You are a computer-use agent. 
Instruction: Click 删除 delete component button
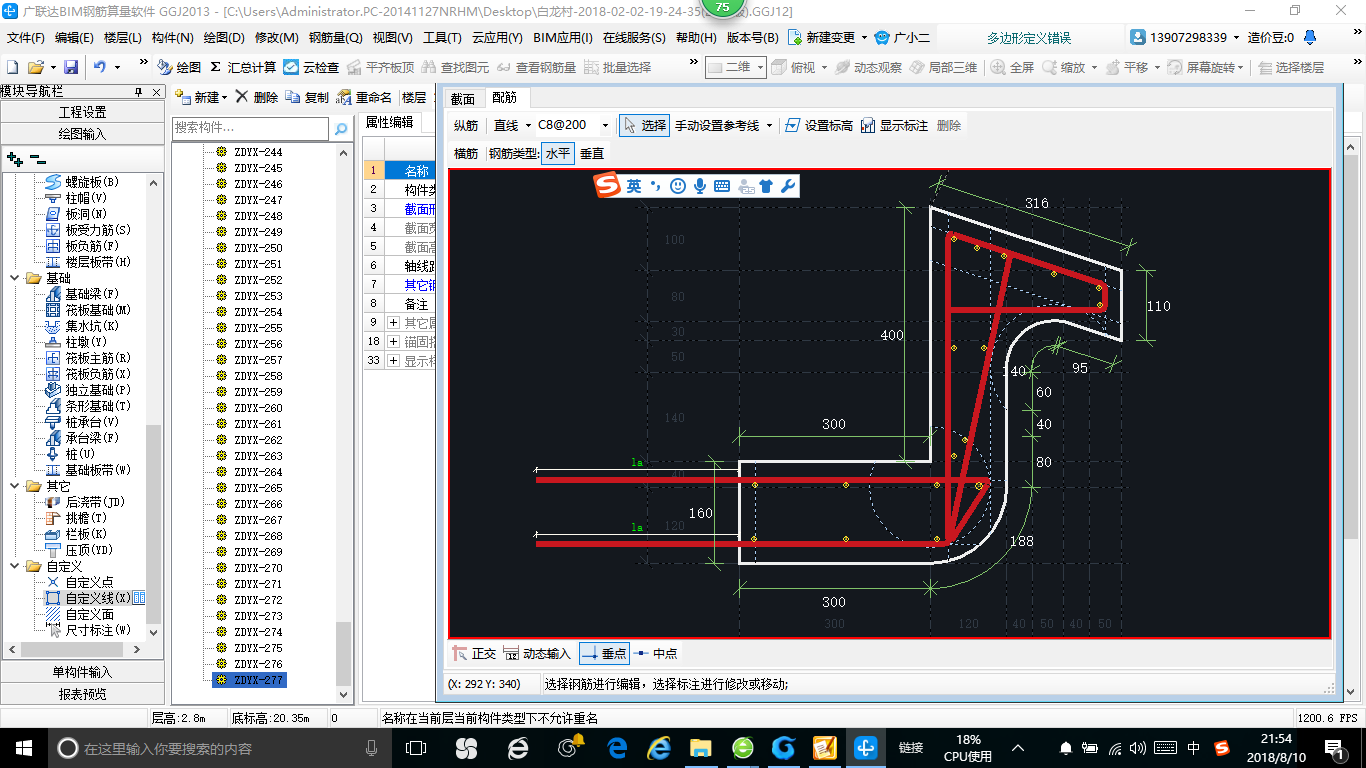(256, 97)
